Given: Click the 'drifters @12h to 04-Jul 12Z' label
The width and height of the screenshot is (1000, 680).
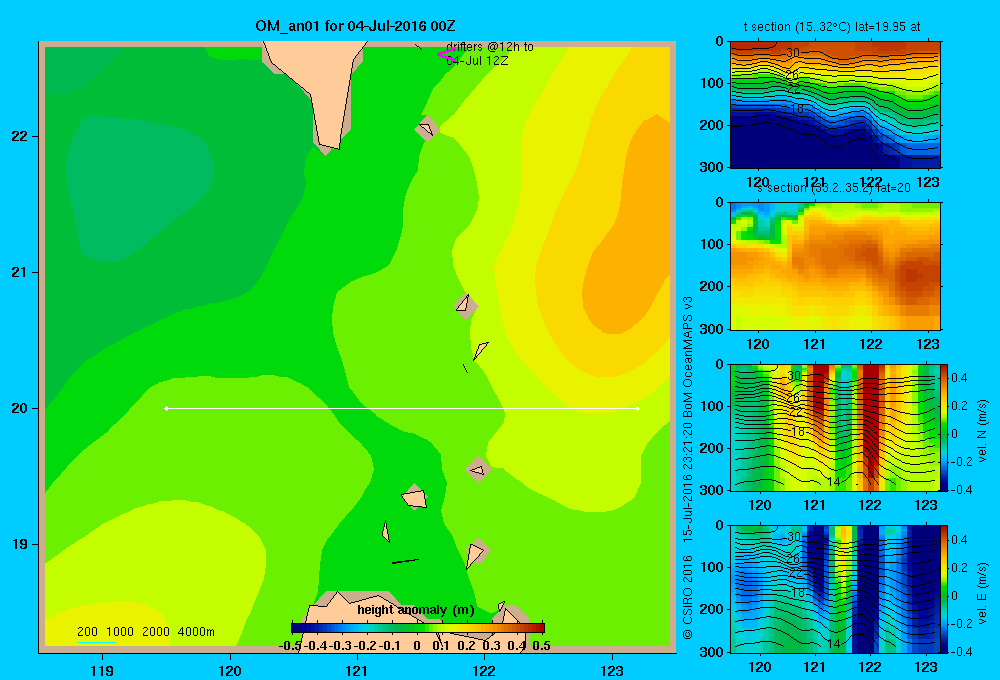Looking at the screenshot, I should pyautogui.click(x=490, y=54).
